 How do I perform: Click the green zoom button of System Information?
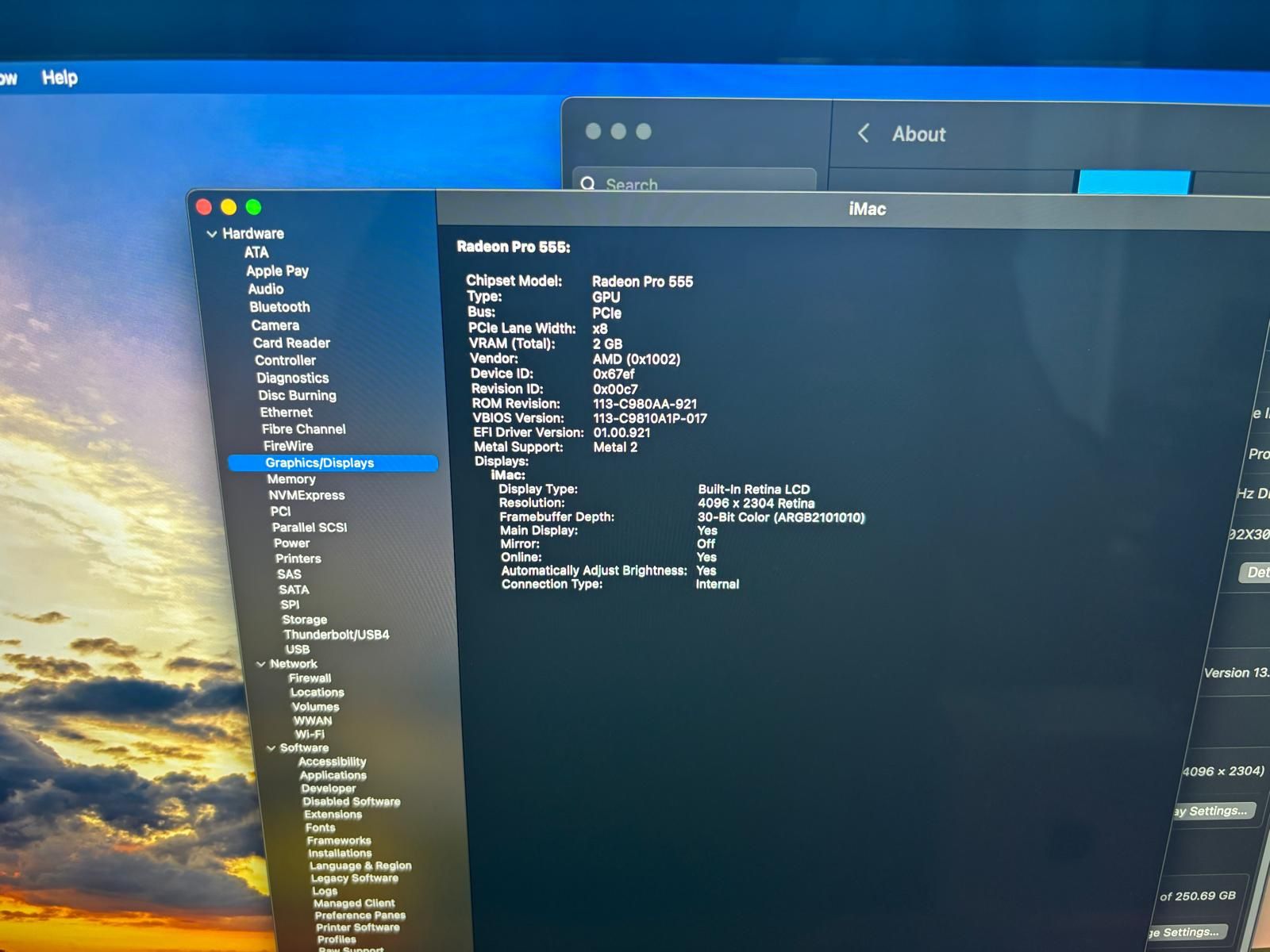coord(253,207)
